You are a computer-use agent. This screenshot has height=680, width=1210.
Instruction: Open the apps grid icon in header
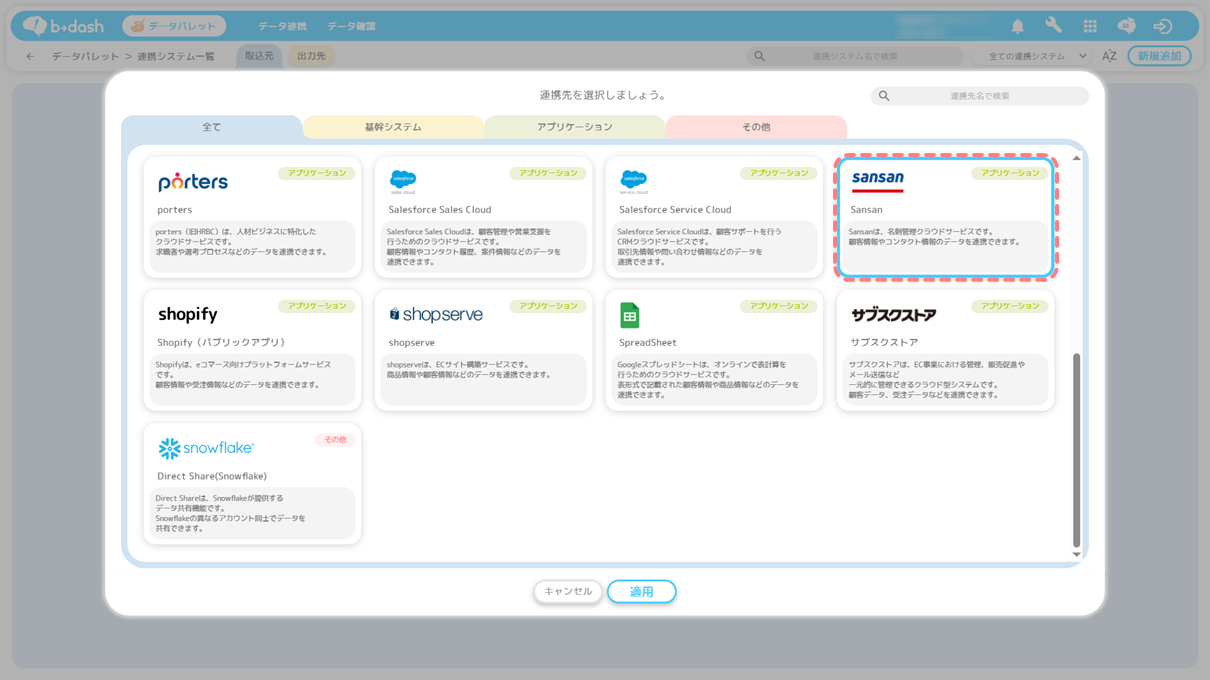point(1090,26)
